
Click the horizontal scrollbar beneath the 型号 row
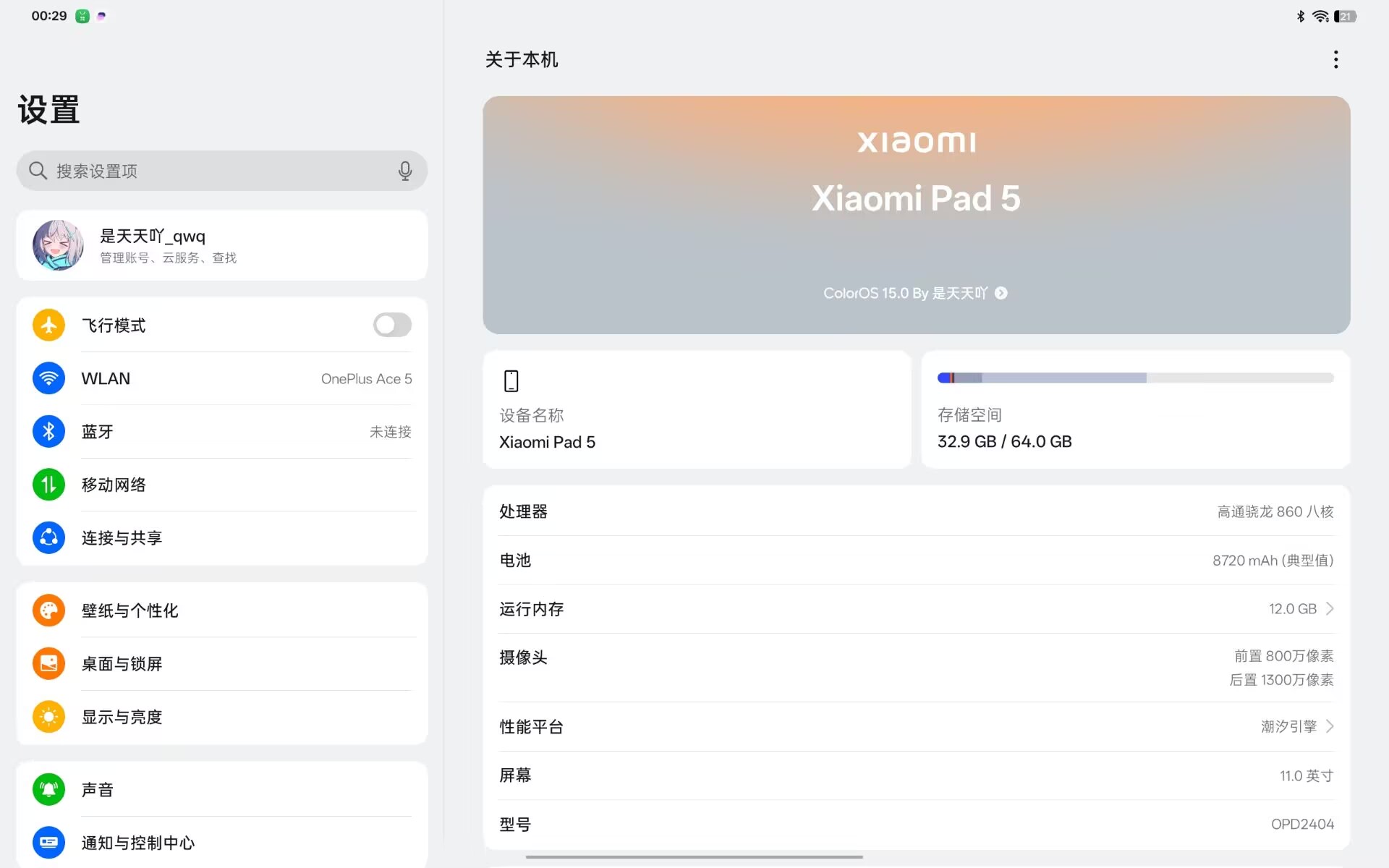click(x=694, y=857)
